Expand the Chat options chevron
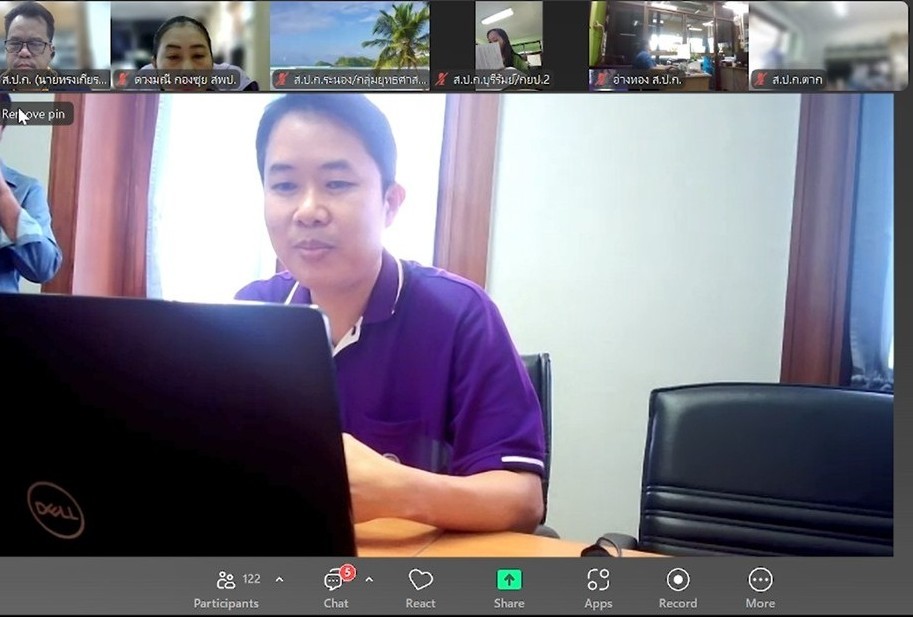 [x=369, y=579]
